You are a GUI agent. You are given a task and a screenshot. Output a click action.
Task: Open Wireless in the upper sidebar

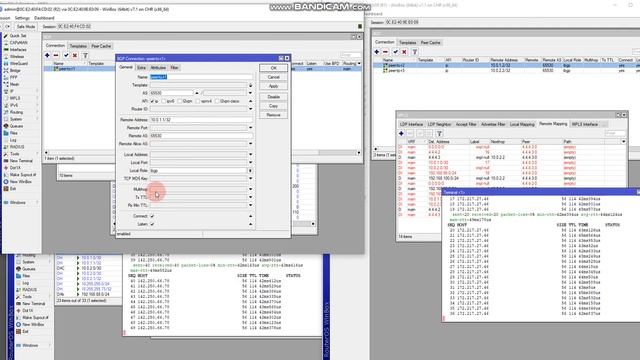(x=17, y=56)
